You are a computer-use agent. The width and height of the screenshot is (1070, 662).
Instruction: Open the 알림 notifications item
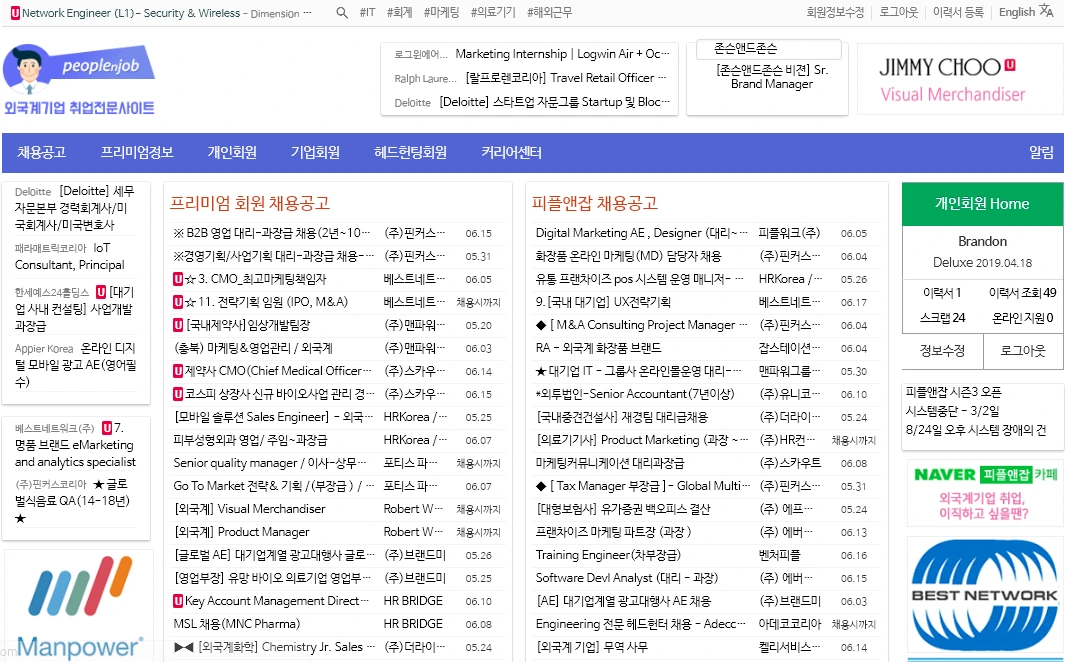(1043, 152)
